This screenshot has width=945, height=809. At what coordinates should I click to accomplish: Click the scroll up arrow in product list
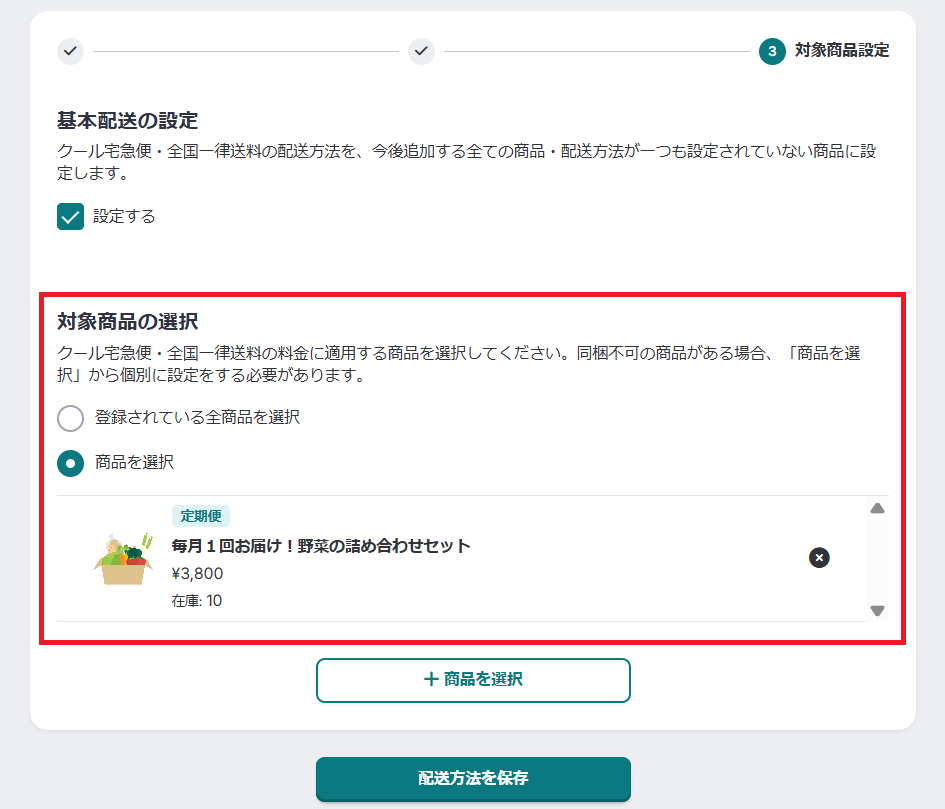point(877,509)
